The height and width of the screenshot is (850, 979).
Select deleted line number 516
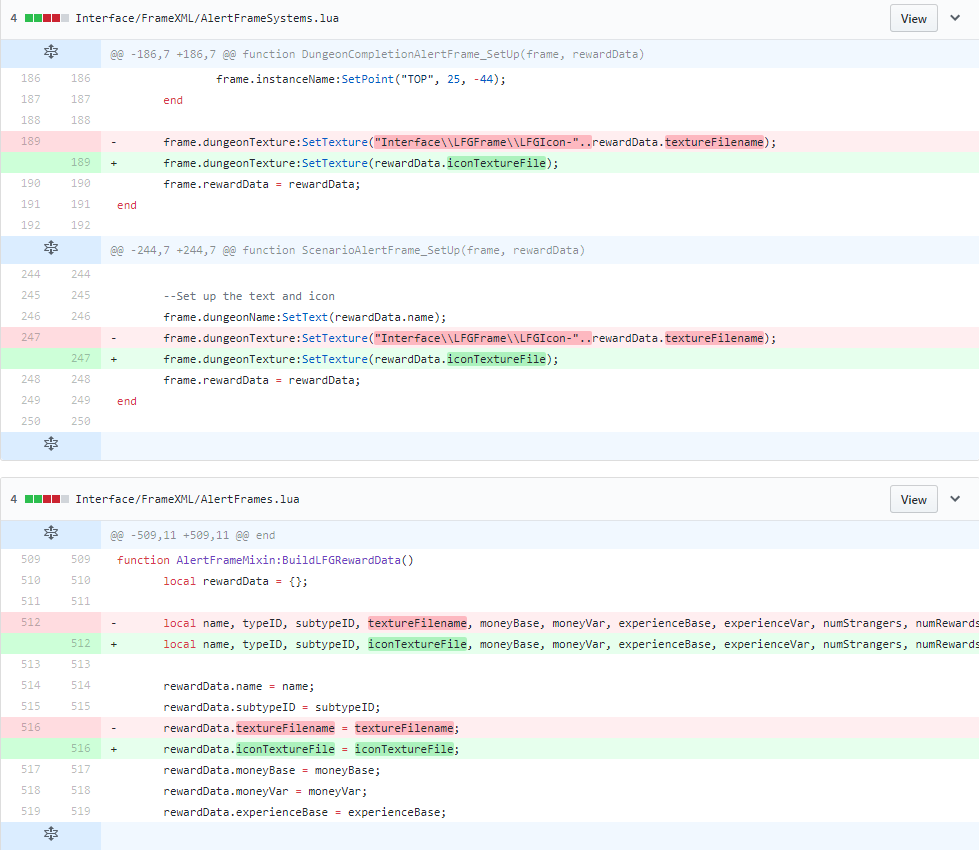pyautogui.click(x=31, y=728)
